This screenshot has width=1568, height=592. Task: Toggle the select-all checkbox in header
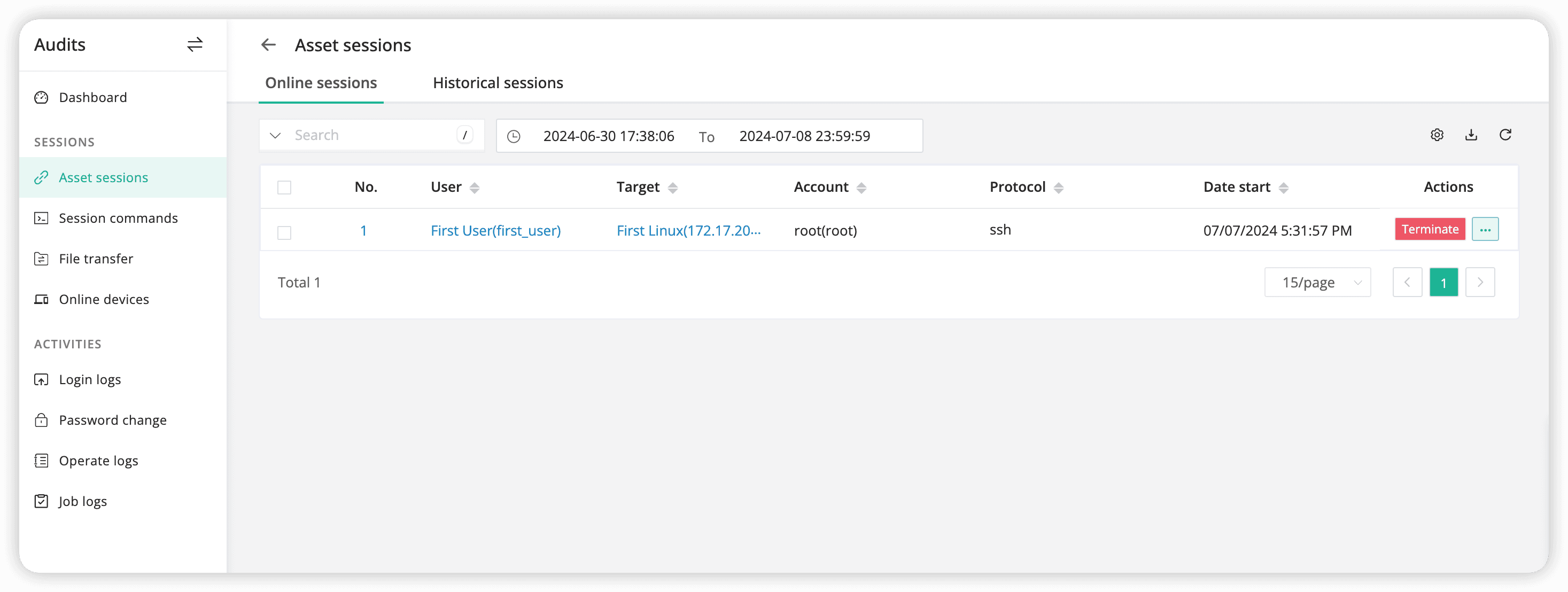coord(284,187)
